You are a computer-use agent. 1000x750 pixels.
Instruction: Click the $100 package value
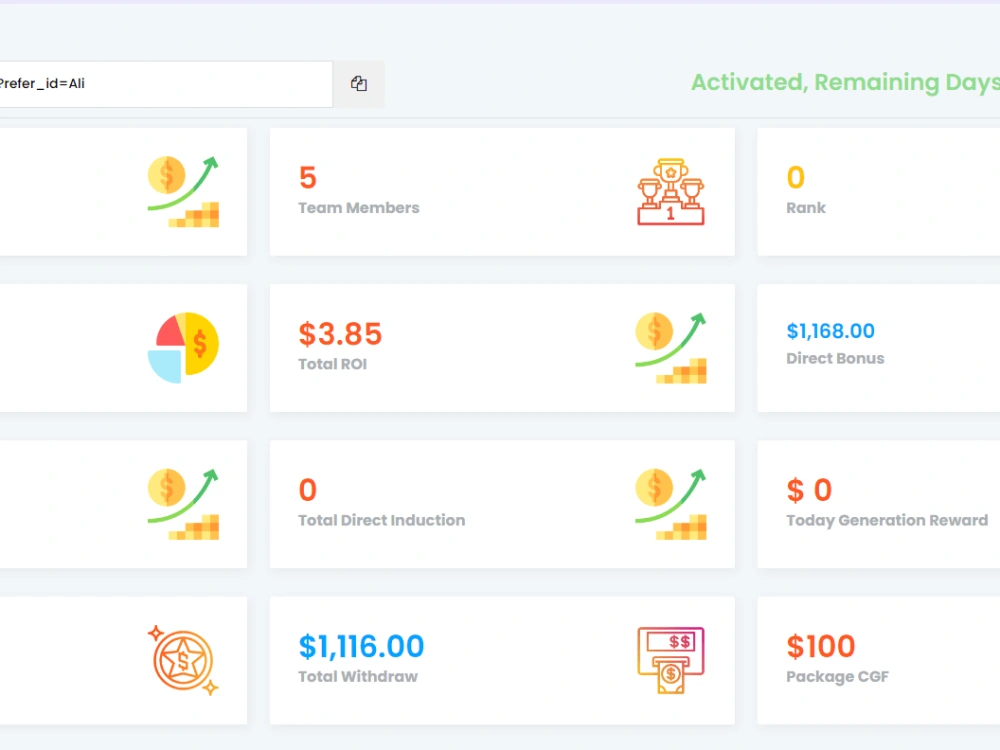click(x=820, y=646)
